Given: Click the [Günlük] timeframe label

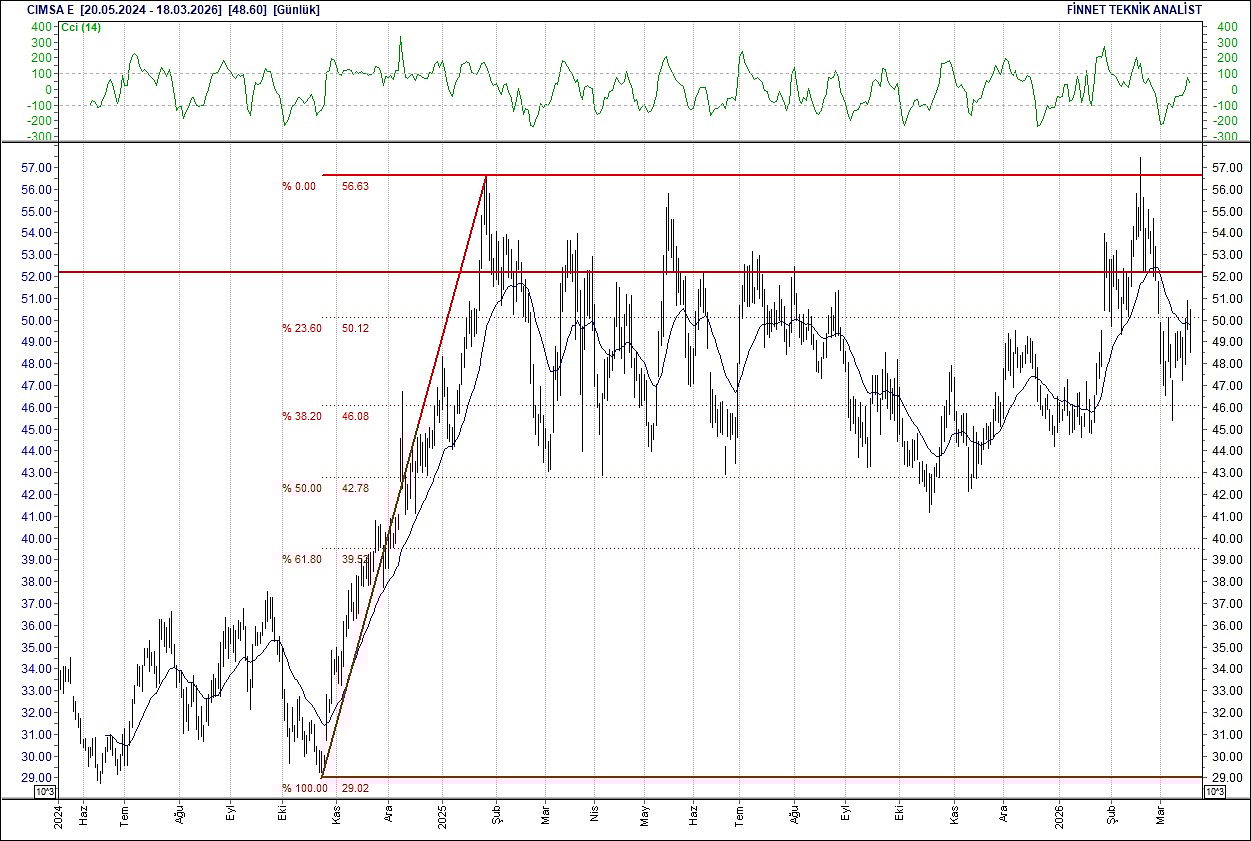Looking at the screenshot, I should tap(299, 9).
